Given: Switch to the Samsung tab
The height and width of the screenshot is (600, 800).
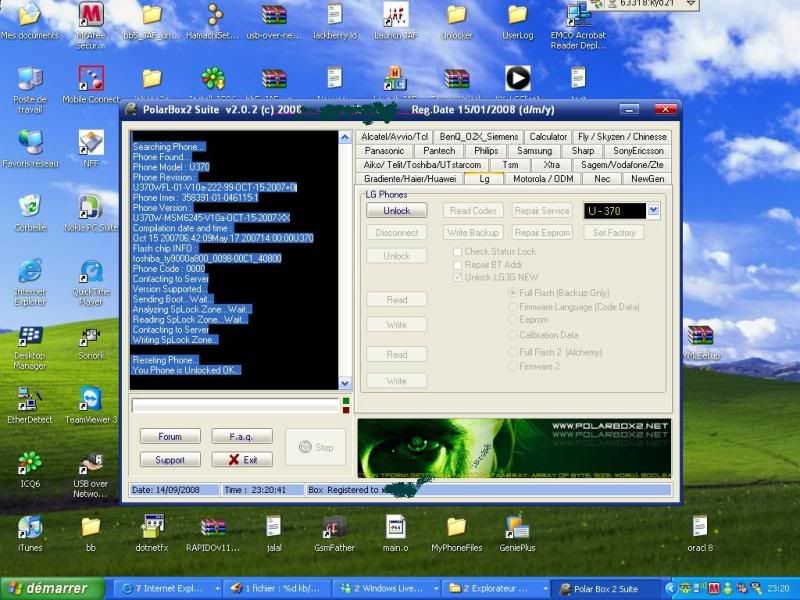Looking at the screenshot, I should (534, 151).
